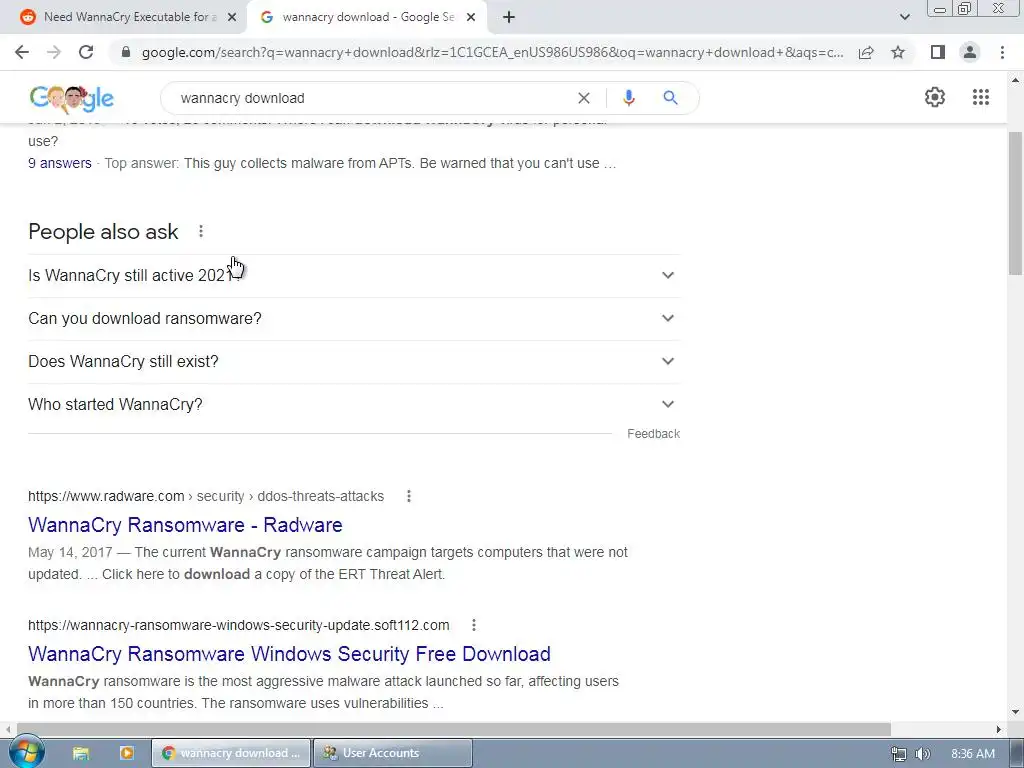Open the Chrome side panel
This screenshot has width=1024, height=768.
[x=938, y=52]
